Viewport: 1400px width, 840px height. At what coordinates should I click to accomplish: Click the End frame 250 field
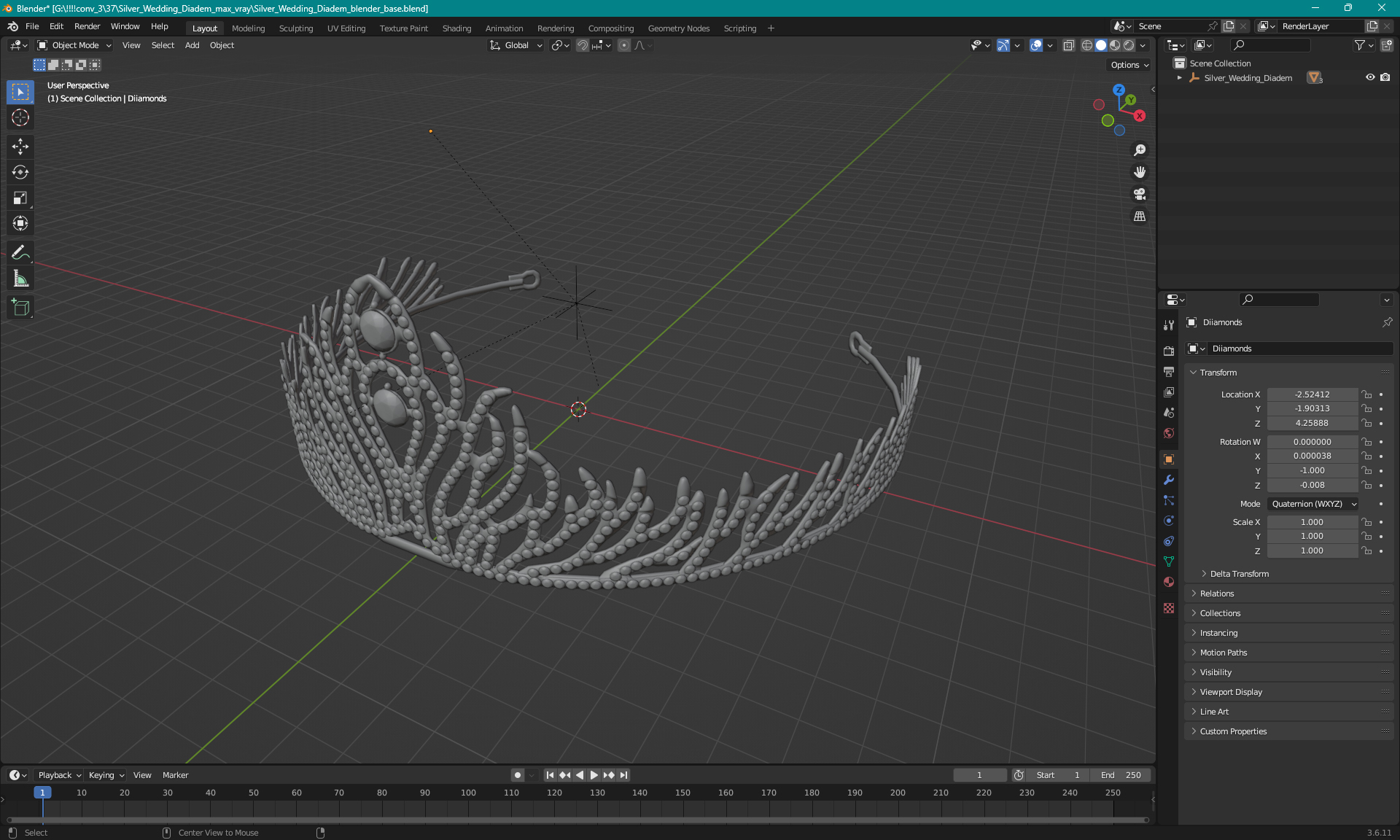point(1121,775)
